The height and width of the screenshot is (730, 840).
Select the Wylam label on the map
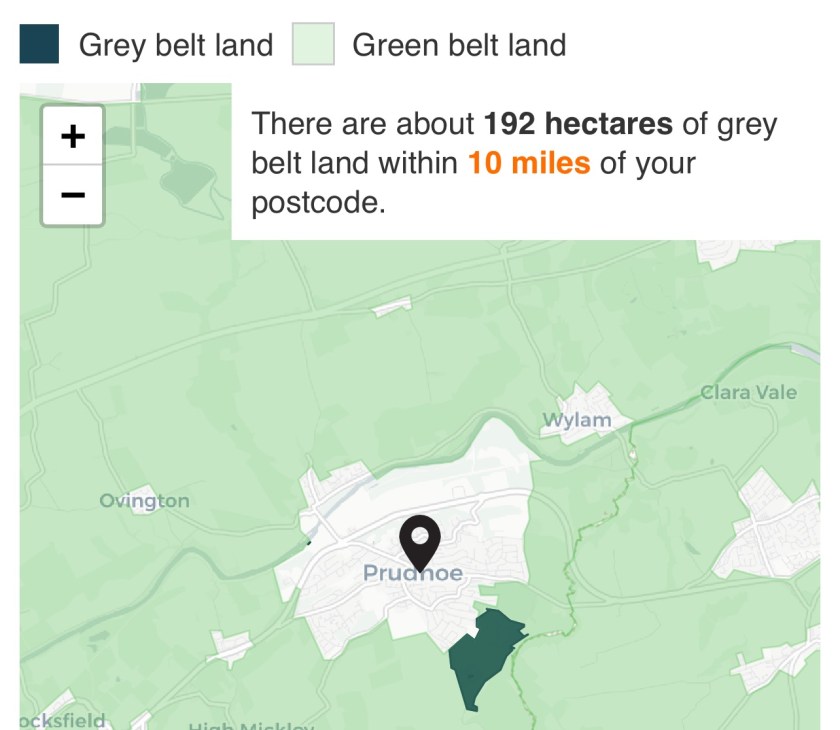click(576, 420)
